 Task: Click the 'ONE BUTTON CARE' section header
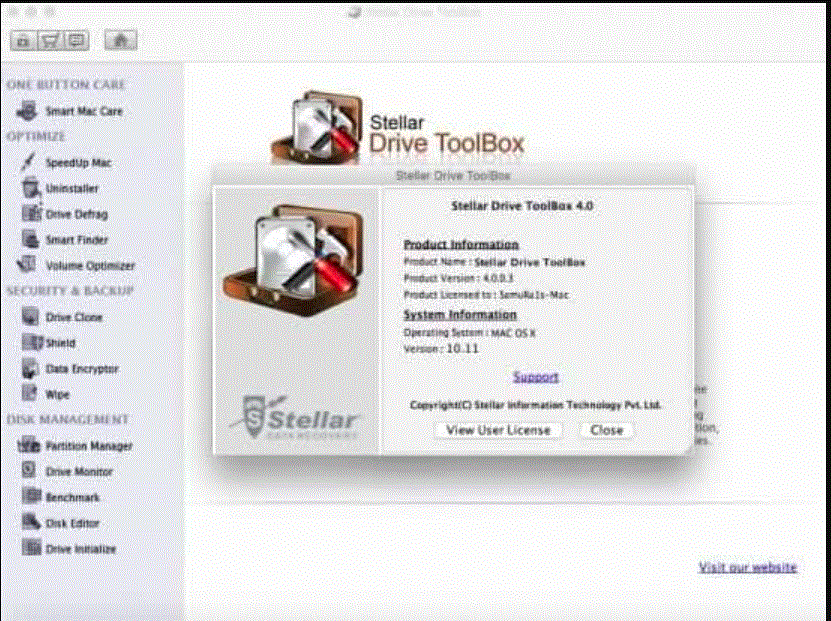click(x=66, y=85)
